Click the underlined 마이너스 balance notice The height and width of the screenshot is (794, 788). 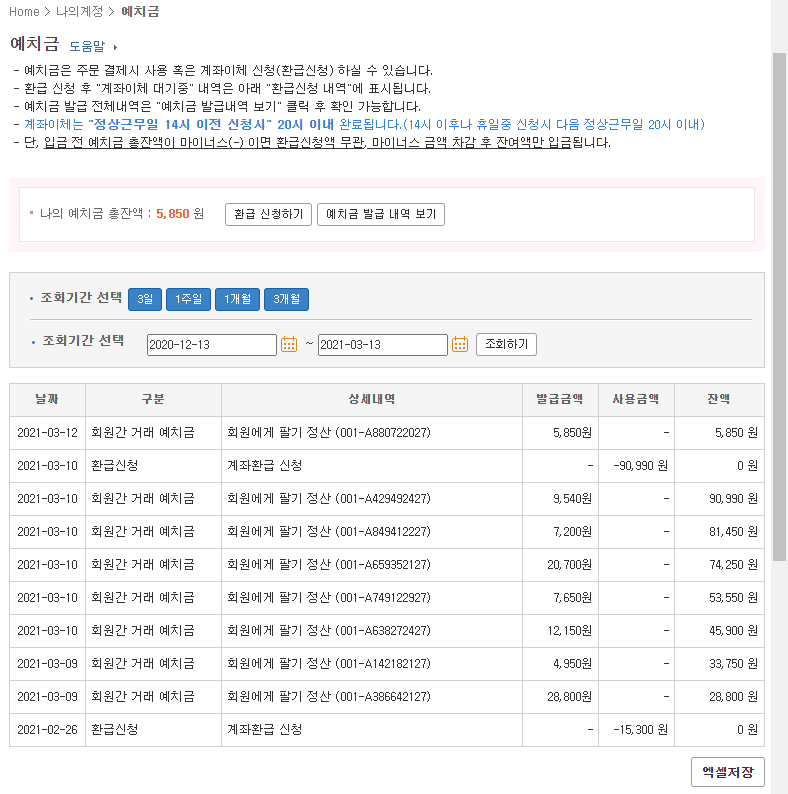click(x=307, y=143)
